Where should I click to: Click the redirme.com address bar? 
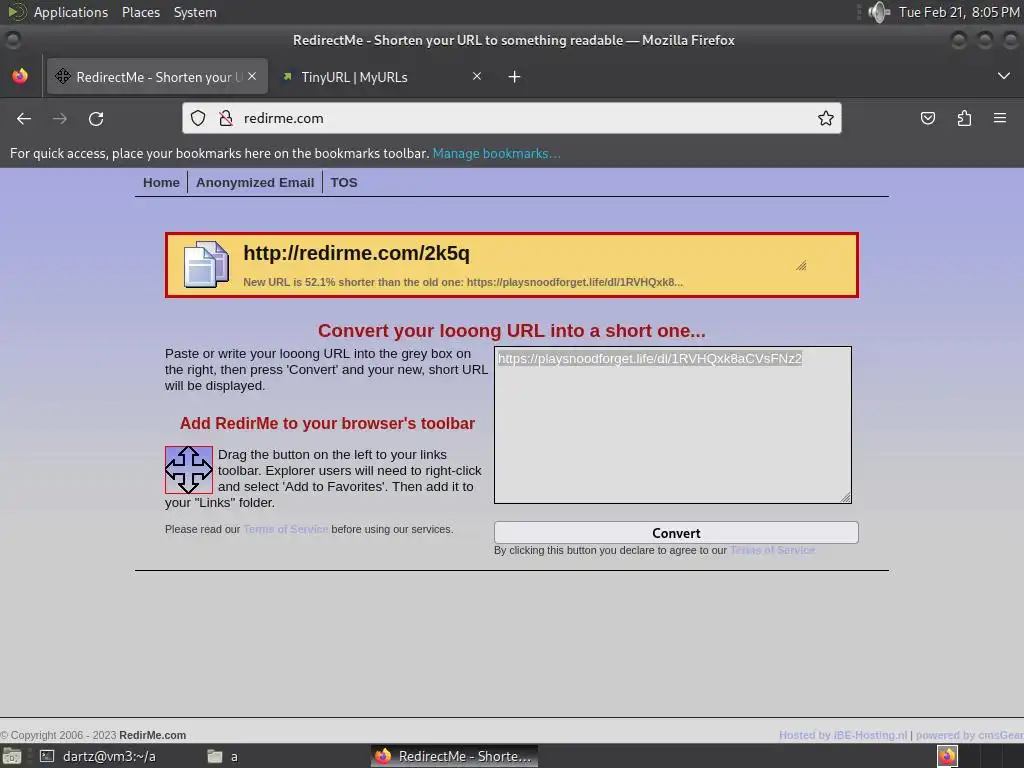point(512,118)
